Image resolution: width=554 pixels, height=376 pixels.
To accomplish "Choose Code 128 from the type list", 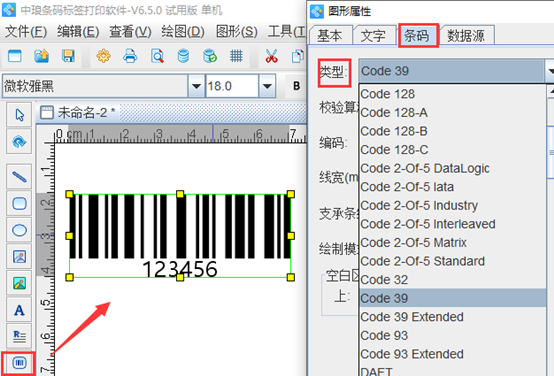I will 452,94.
